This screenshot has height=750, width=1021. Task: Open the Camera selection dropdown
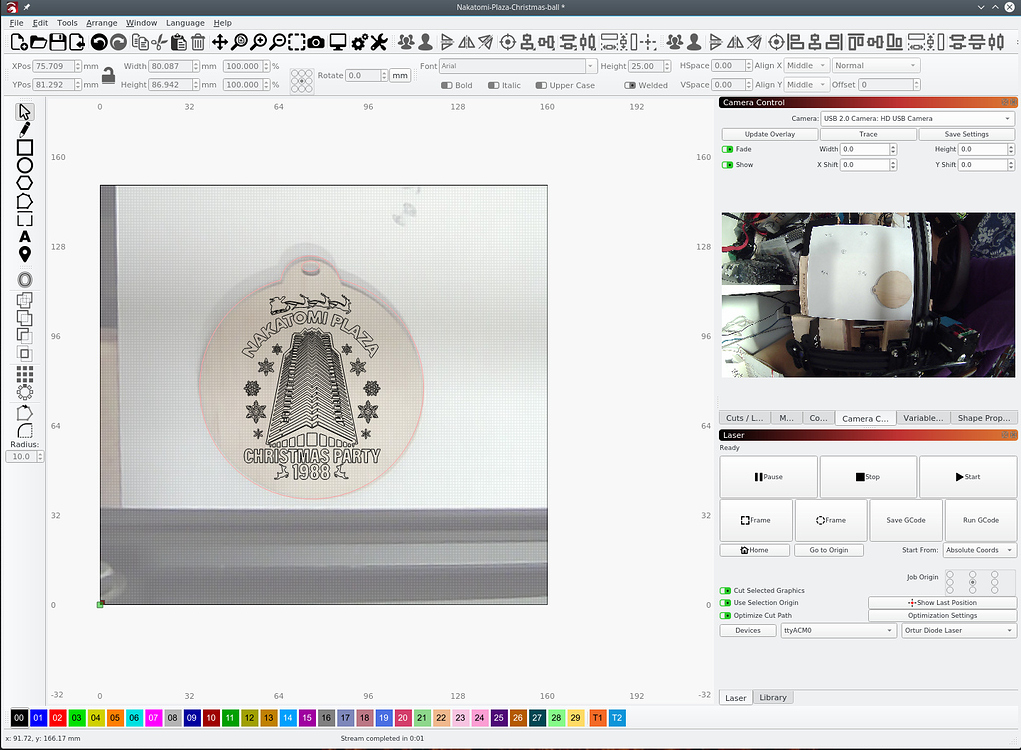pos(917,118)
